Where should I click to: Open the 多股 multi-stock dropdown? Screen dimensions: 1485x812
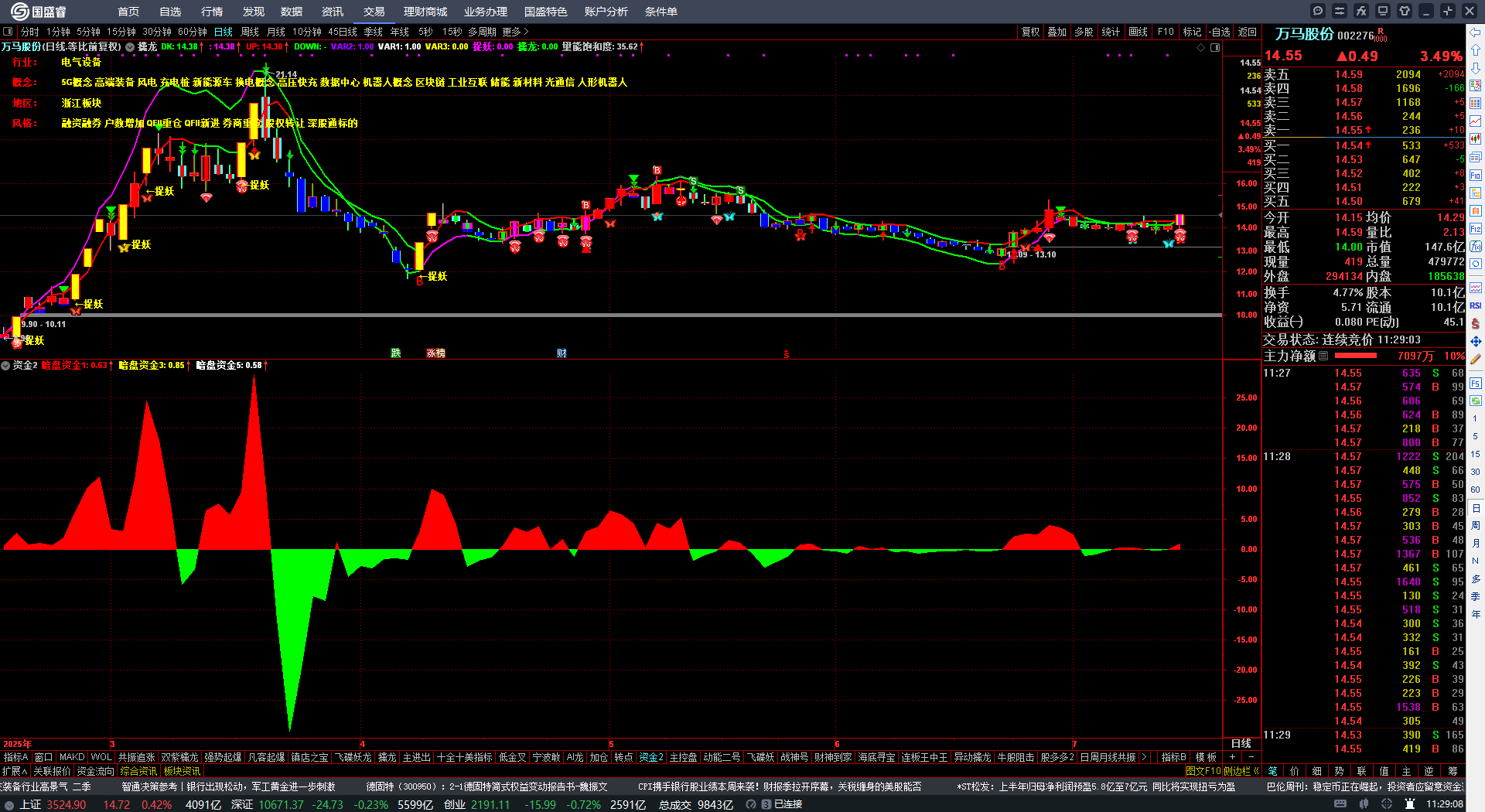(x=1084, y=32)
